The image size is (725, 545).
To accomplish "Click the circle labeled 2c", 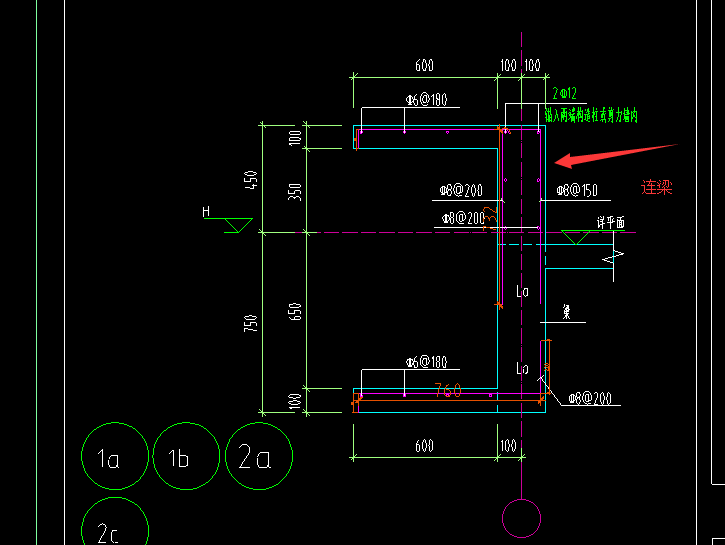I will pos(115,521).
